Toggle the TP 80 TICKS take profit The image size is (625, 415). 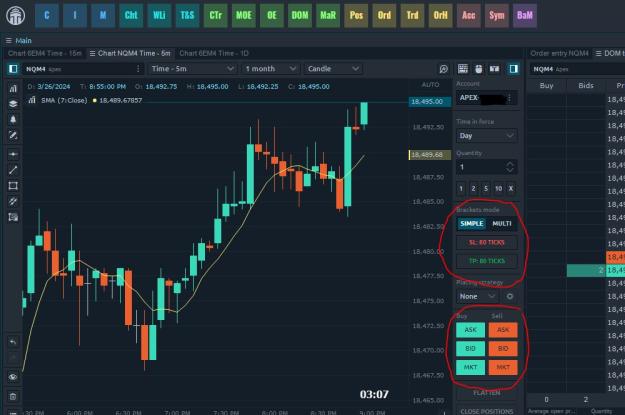(487, 261)
